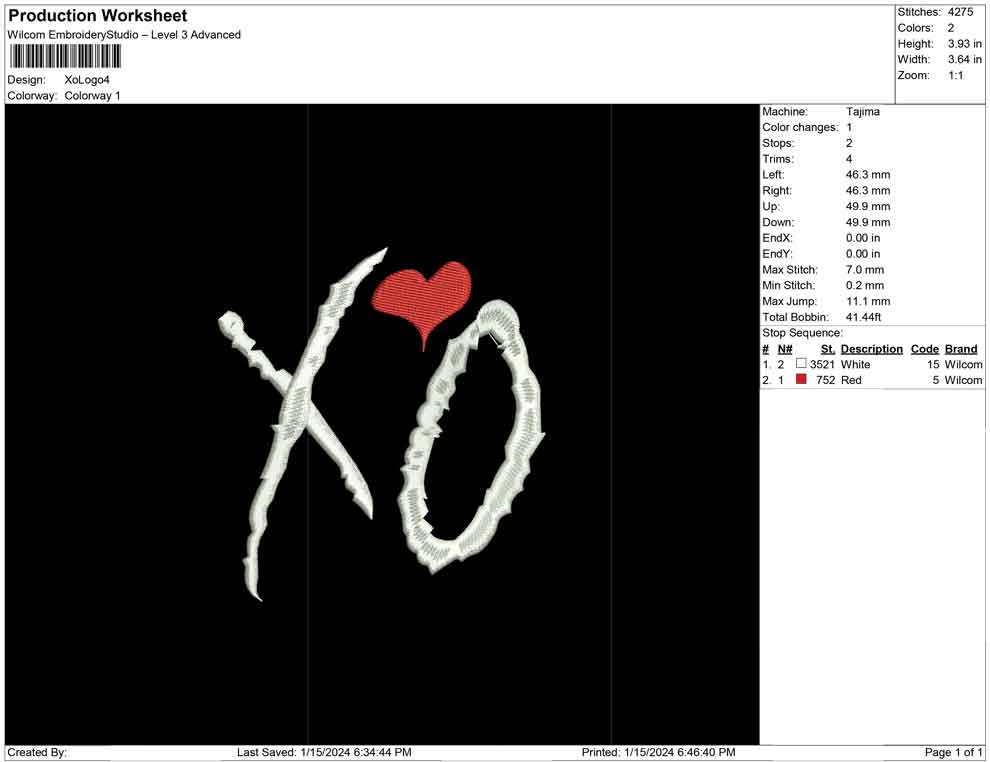The image size is (990, 762).
Task: Click the red thread color swatch
Action: pyautogui.click(x=801, y=379)
